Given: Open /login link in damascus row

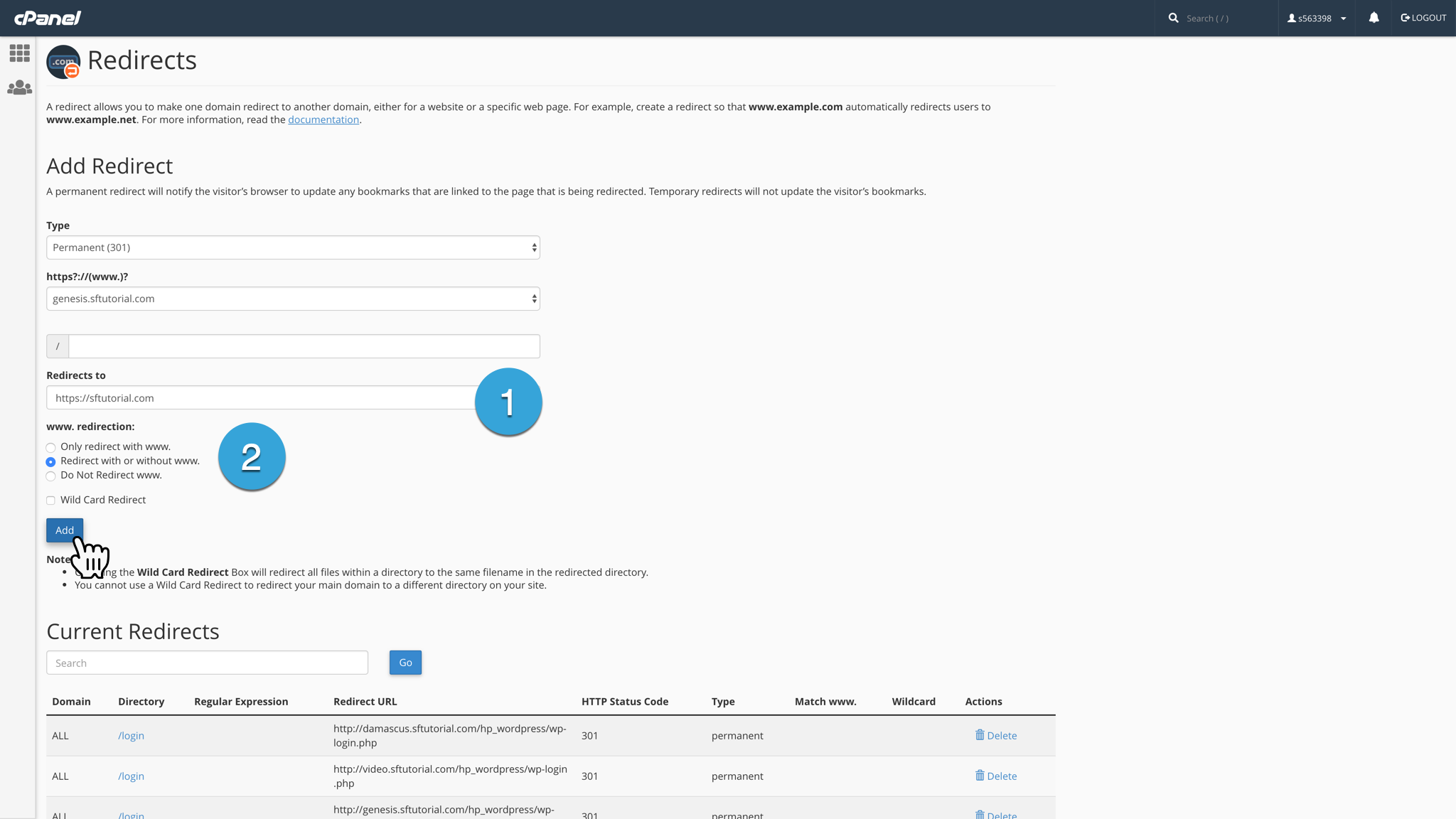Looking at the screenshot, I should pos(131,736).
